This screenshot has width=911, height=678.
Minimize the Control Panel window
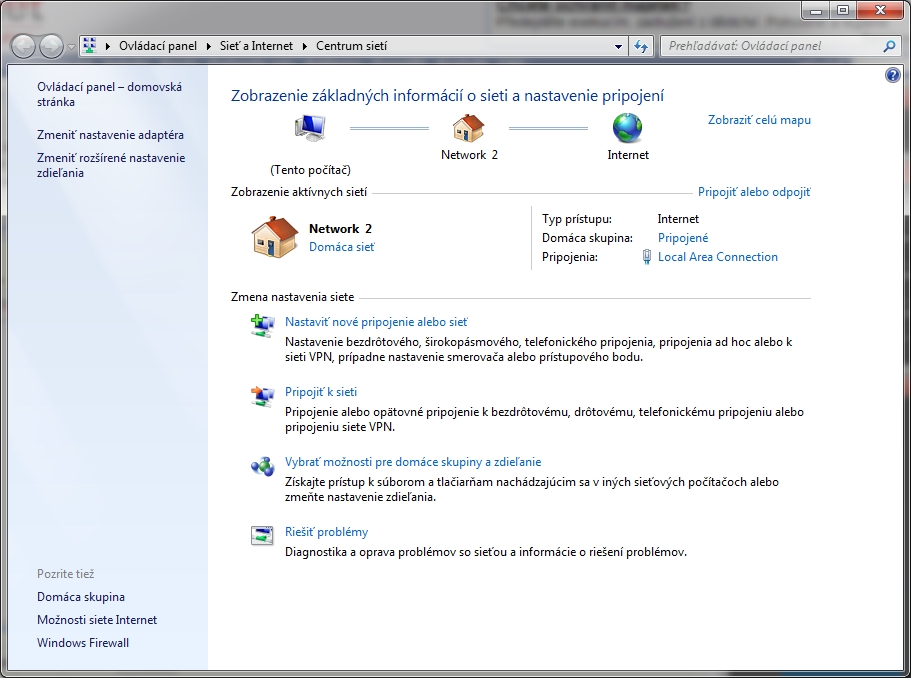click(816, 10)
